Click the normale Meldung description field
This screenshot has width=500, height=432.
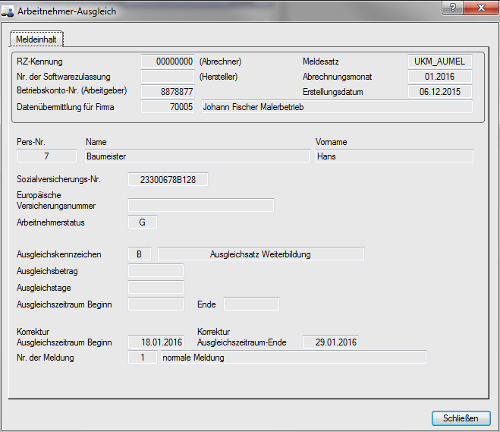point(294,357)
